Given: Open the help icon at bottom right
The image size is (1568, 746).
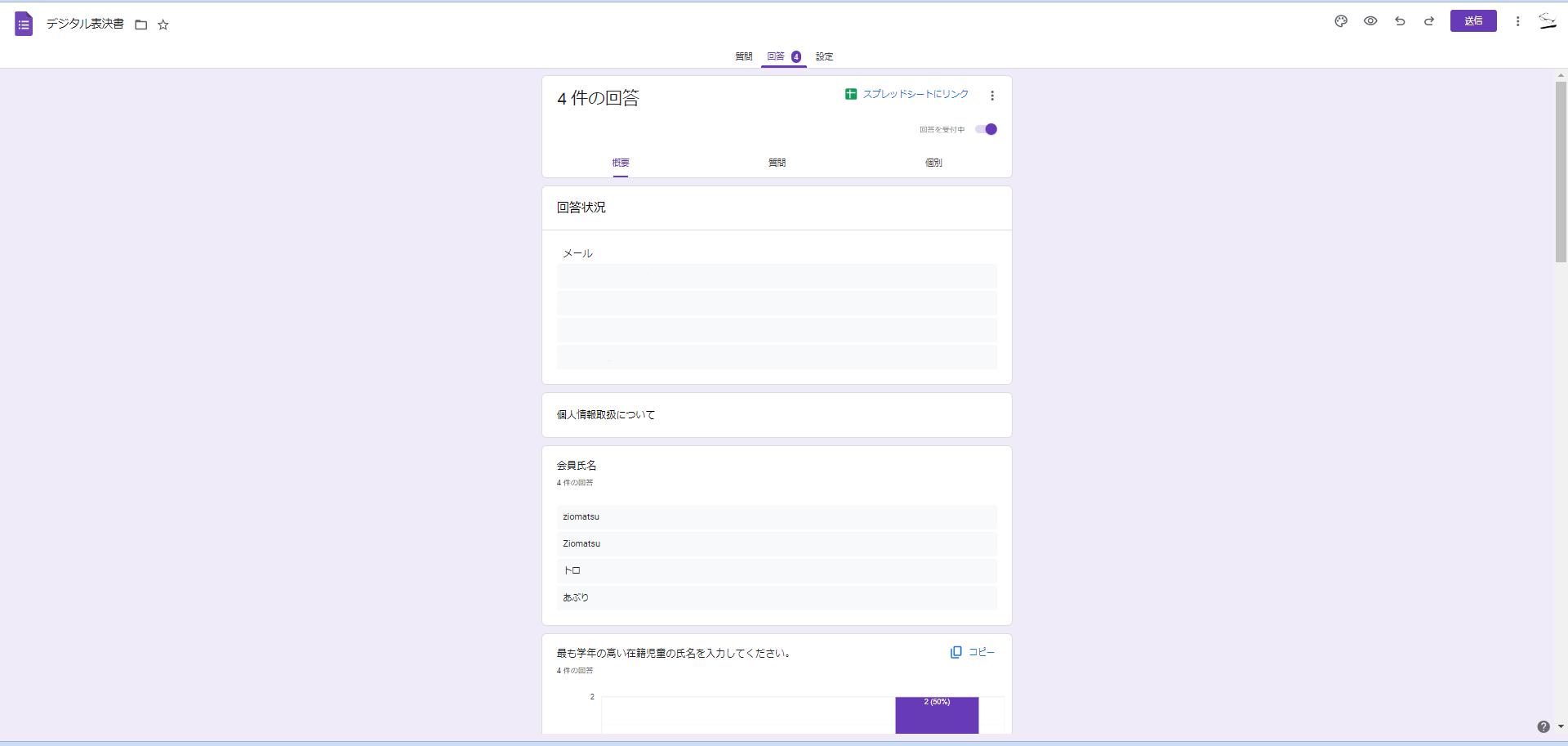Looking at the screenshot, I should (1542, 726).
